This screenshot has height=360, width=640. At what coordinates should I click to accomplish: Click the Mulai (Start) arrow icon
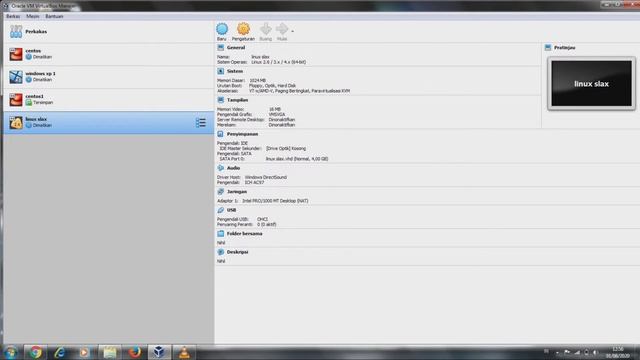coord(282,29)
